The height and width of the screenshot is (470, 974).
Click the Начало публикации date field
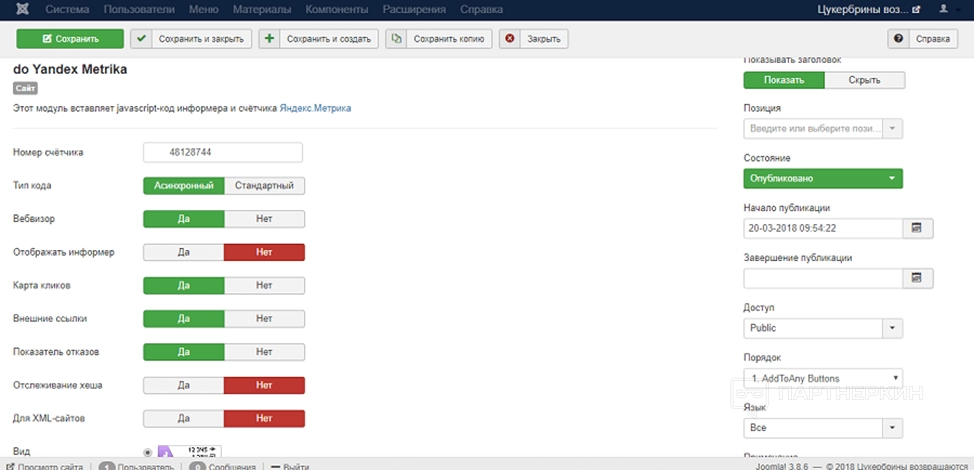point(823,228)
